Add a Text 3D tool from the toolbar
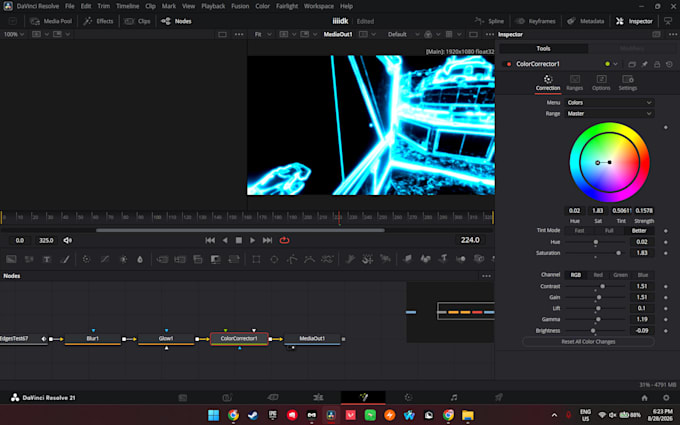Viewport: 680px width, 425px height. (443, 259)
